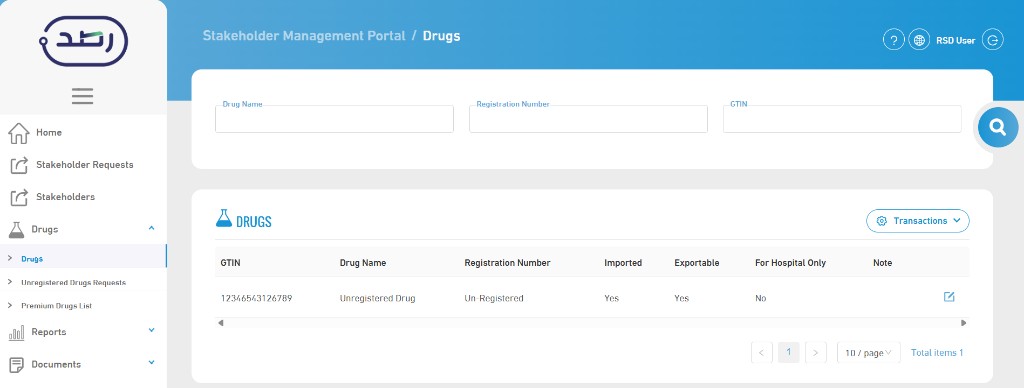
Task: Click the Home house icon
Action: coord(19,133)
